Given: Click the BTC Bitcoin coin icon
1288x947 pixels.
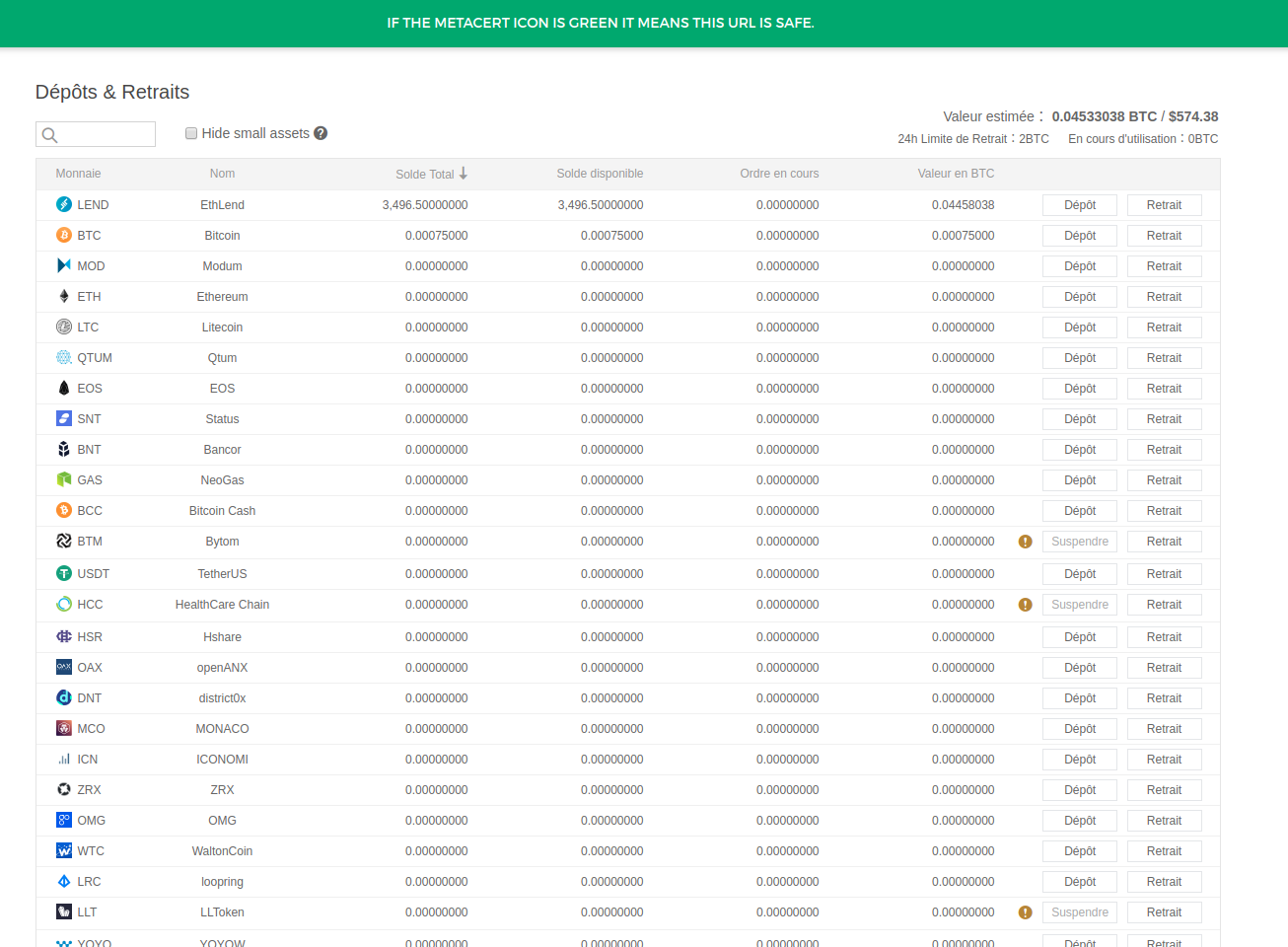Looking at the screenshot, I should [64, 235].
